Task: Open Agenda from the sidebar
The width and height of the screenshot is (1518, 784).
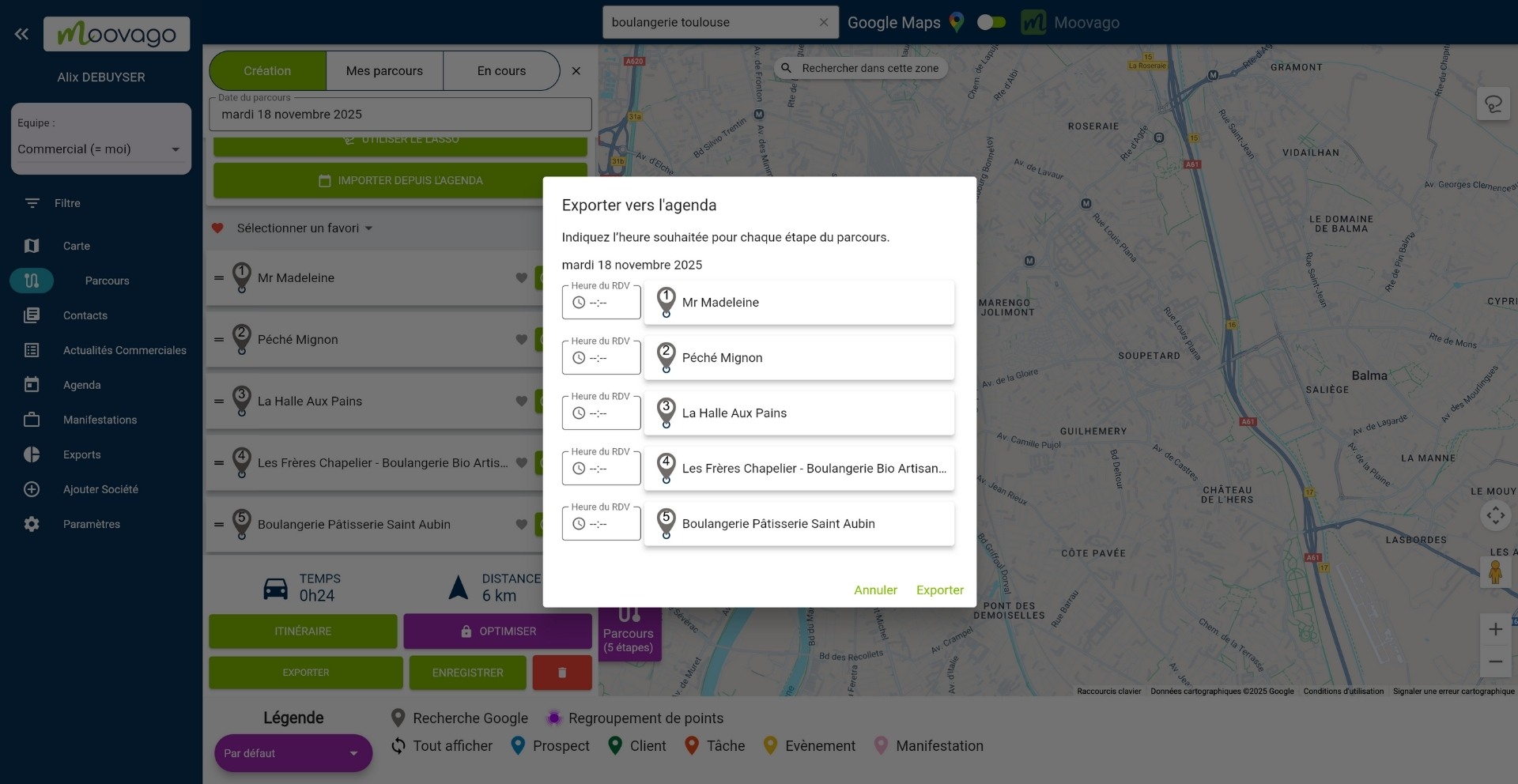Action: (x=81, y=385)
